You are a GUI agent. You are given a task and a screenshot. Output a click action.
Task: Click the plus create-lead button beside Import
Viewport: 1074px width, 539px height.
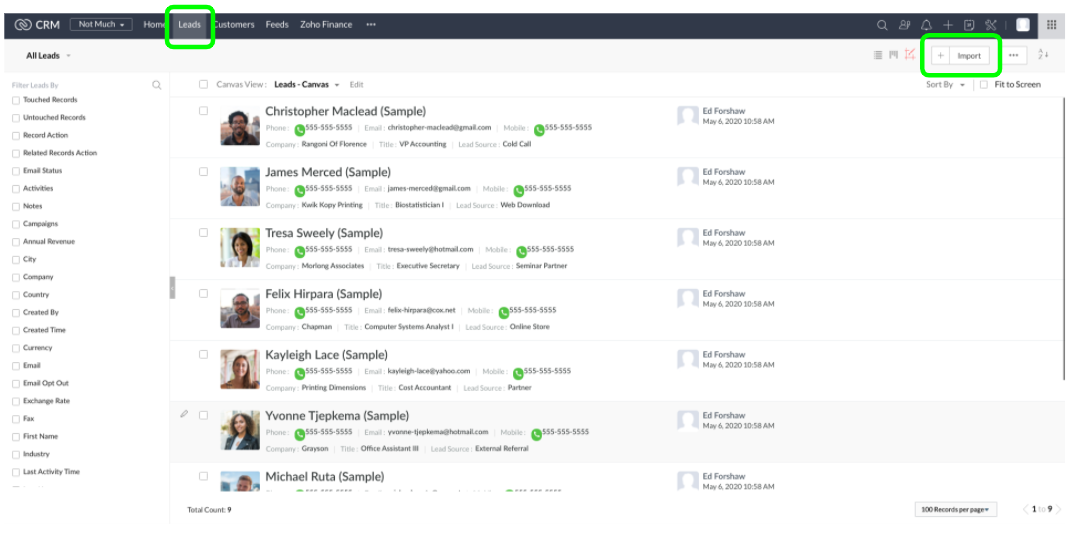coord(940,55)
